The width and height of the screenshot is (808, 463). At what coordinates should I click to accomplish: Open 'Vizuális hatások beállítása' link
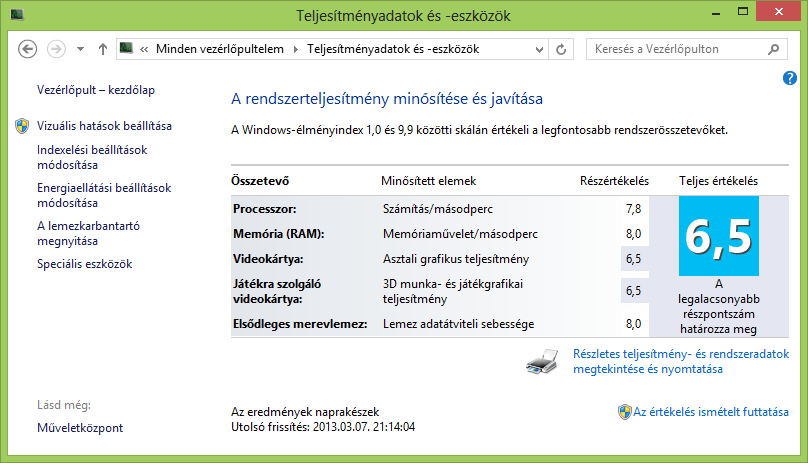(x=104, y=126)
